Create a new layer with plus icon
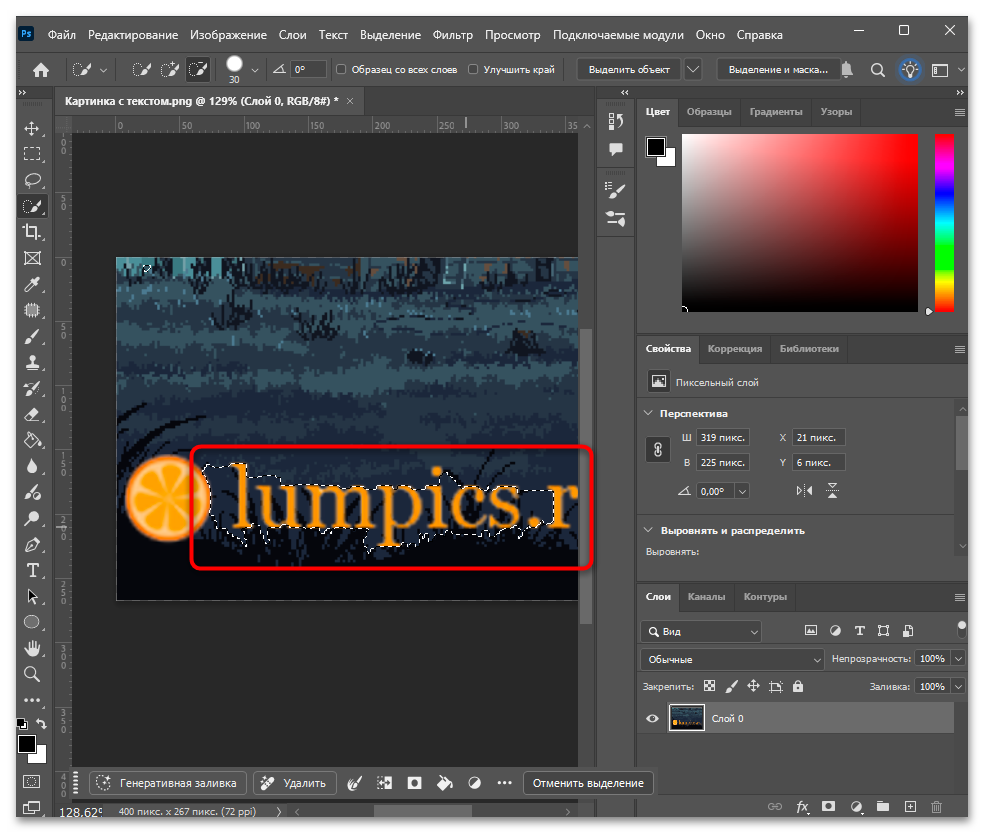The width and height of the screenshot is (984, 833). tap(910, 807)
